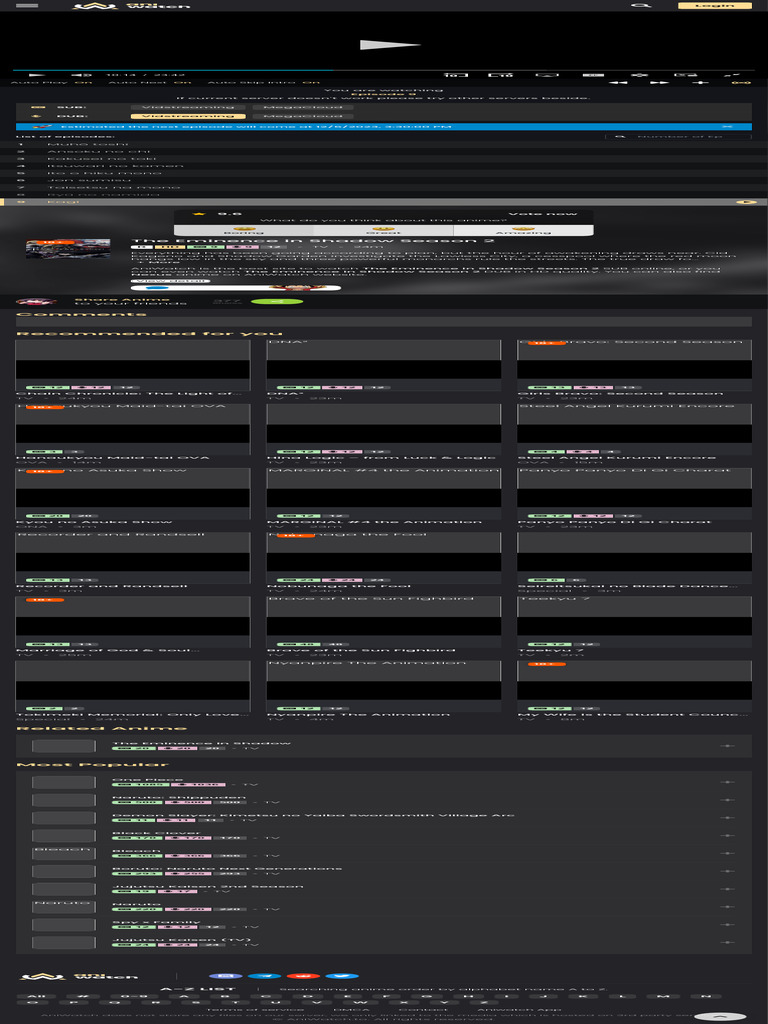Click the Boring rating emoji

coord(242,229)
